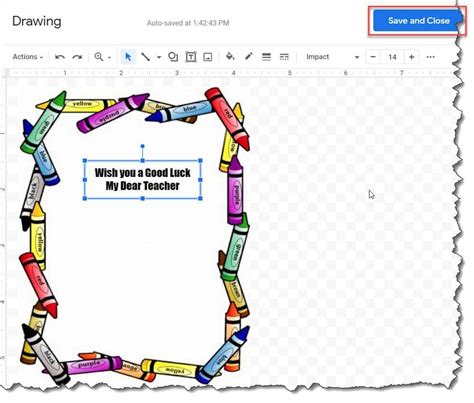Undo the last action
Viewport: 474px width, 403px height.
60,57
